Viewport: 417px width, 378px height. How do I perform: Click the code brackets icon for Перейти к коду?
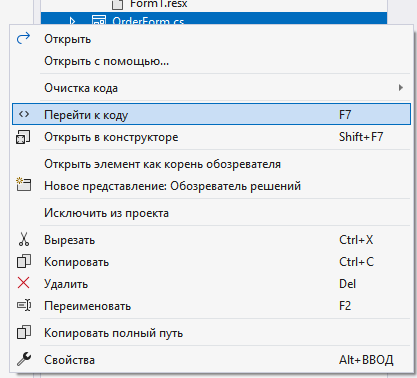pos(24,114)
